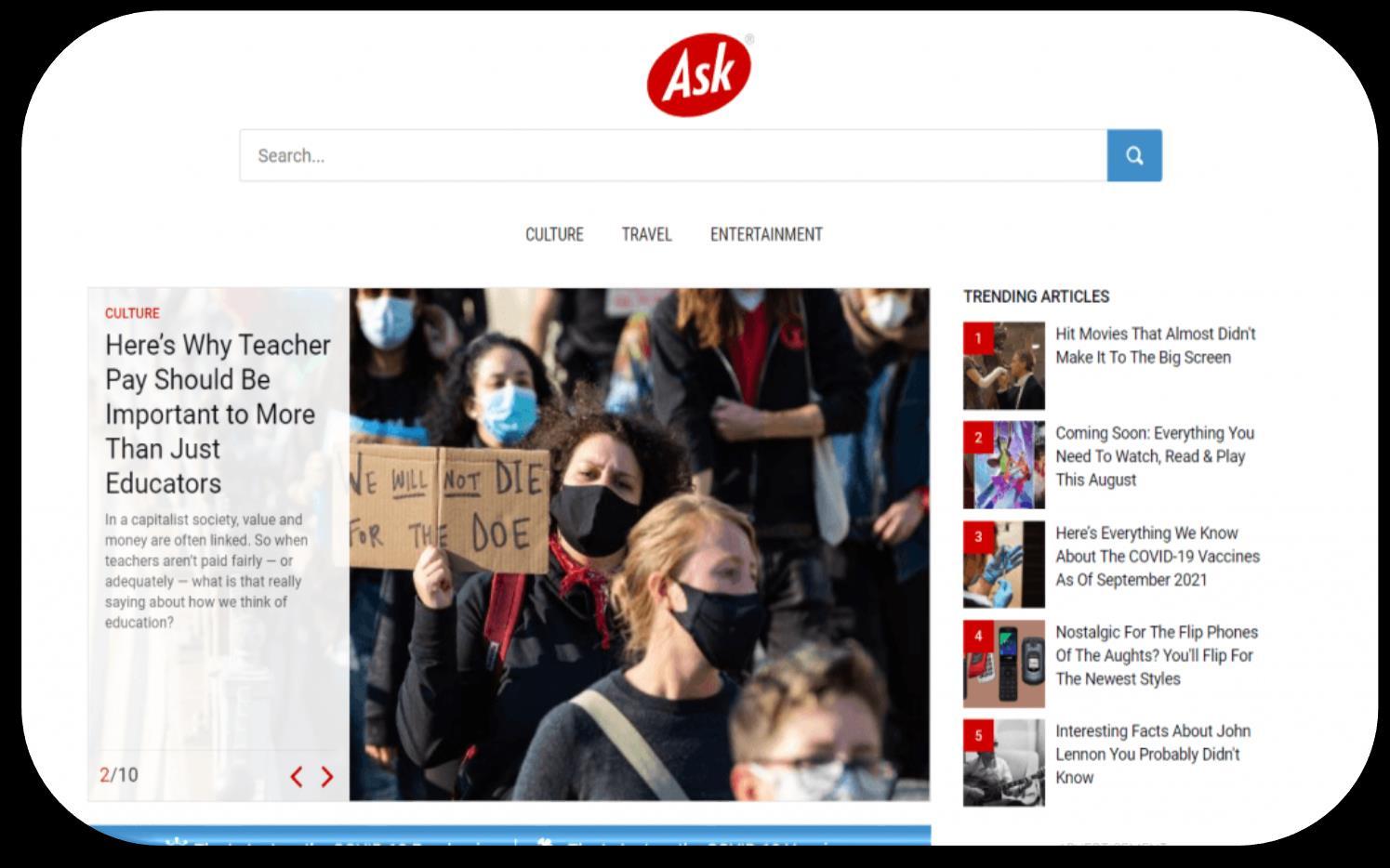Image resolution: width=1390 pixels, height=868 pixels.
Task: Read Hit Movies That Almost Didn't article
Action: coord(1156,346)
